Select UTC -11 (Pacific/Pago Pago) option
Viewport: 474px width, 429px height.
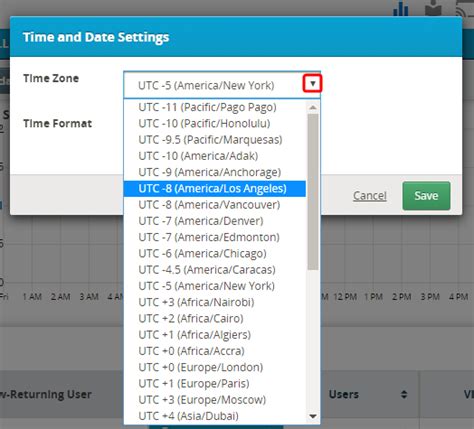pos(215,107)
